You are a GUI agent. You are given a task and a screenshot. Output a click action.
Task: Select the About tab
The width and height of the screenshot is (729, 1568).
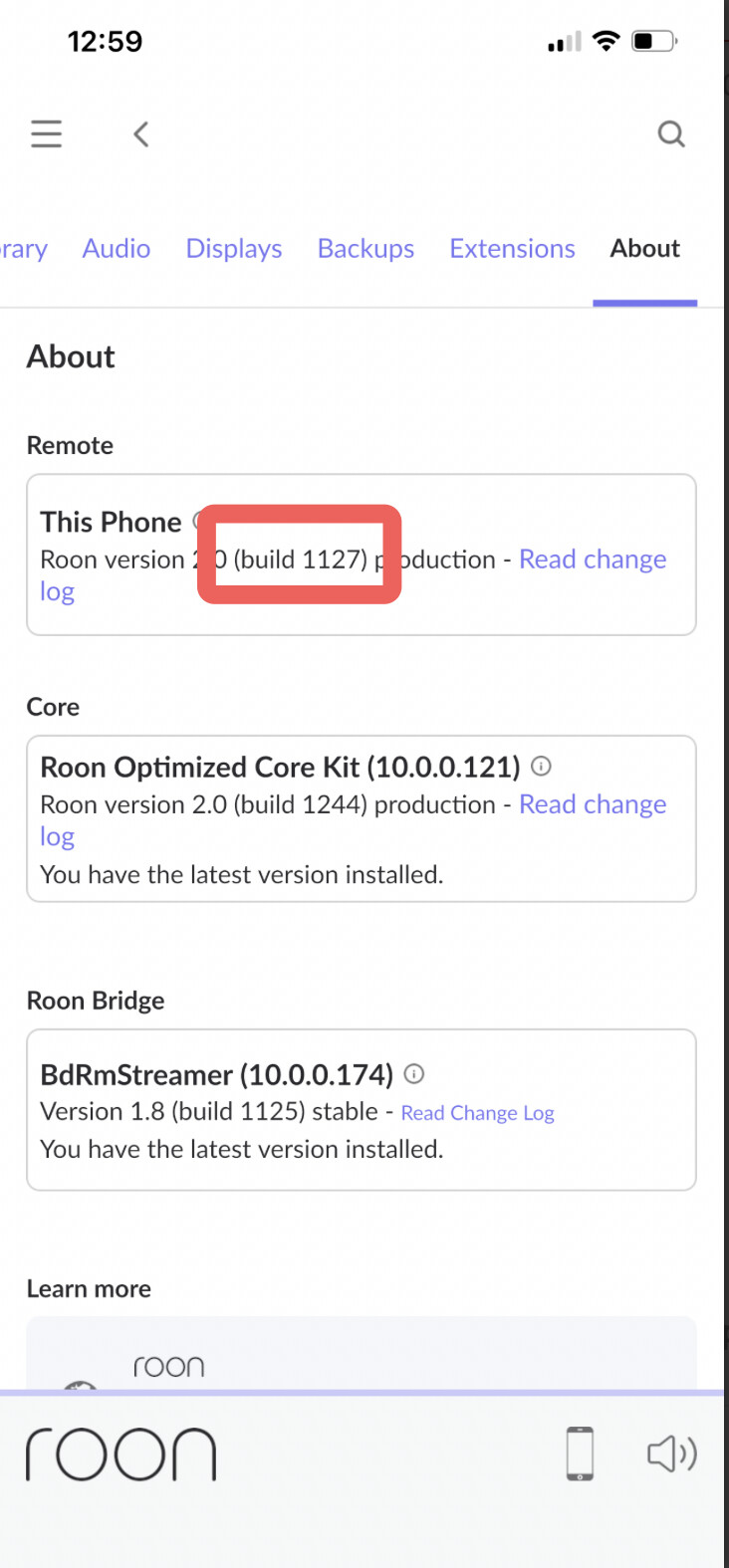(x=645, y=249)
